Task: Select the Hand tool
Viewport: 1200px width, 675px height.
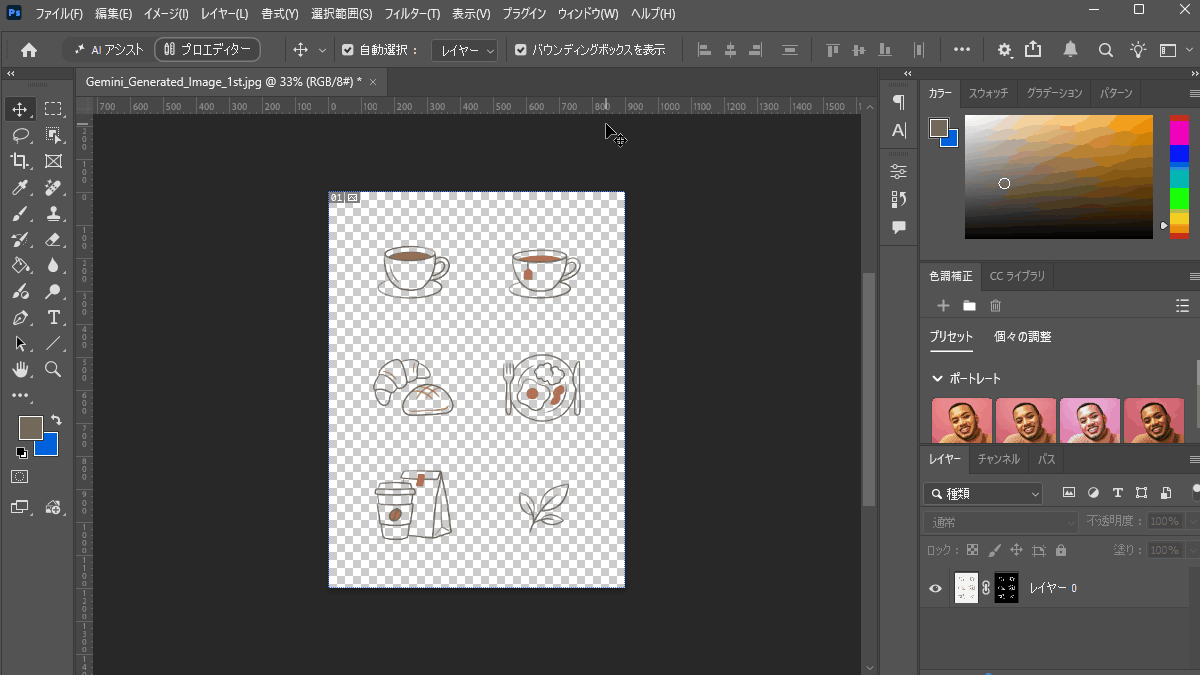Action: point(20,370)
